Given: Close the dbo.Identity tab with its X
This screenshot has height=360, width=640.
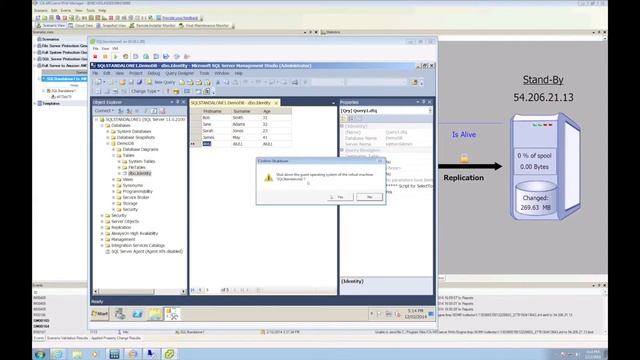Looking at the screenshot, I should coord(276,103).
